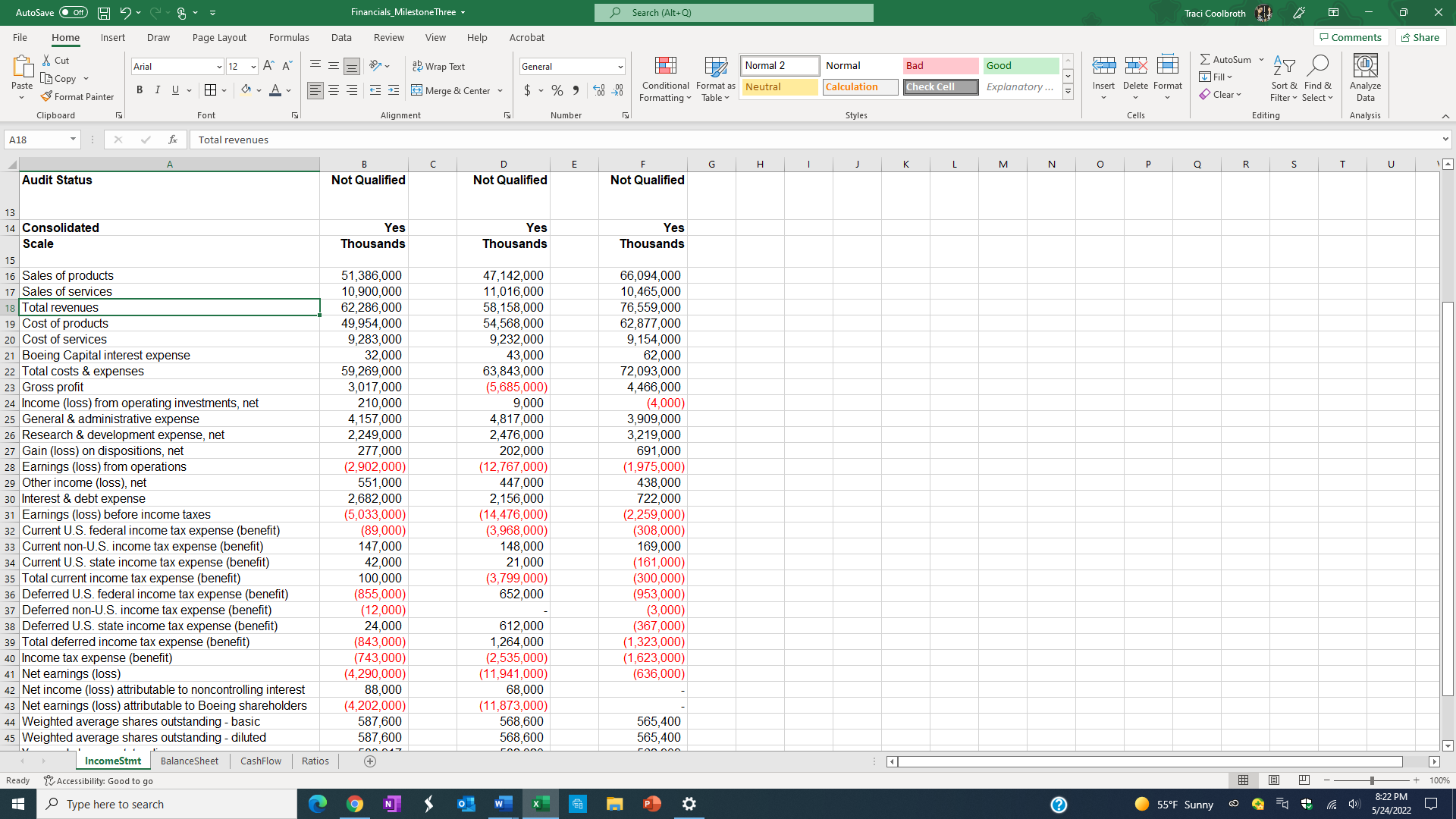Switch to the Formulas ribbon tab
Screen dimensions: 1456x819
point(289,37)
